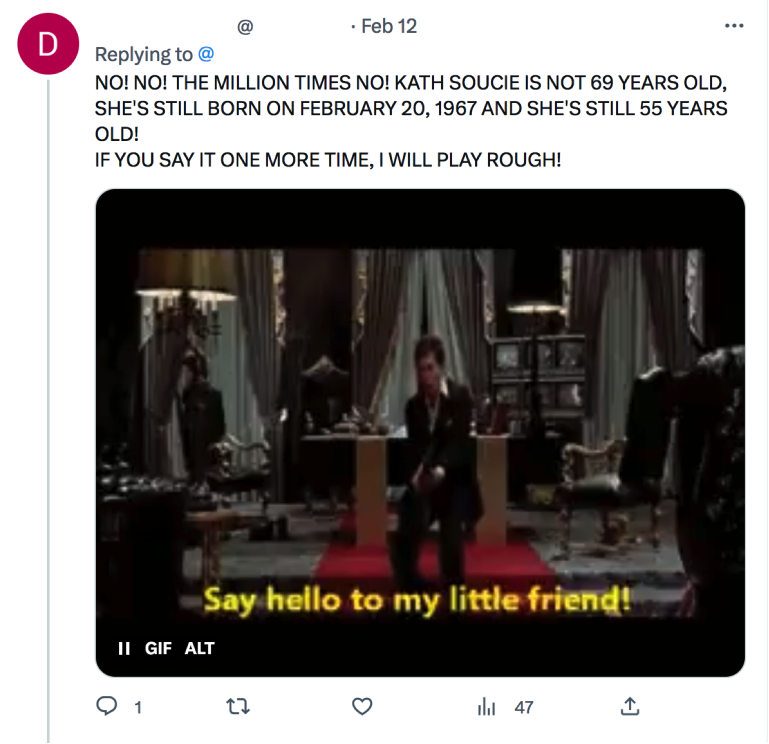769x744 pixels.
Task: Click the "Feb 12" timestamp link
Action: (x=389, y=27)
